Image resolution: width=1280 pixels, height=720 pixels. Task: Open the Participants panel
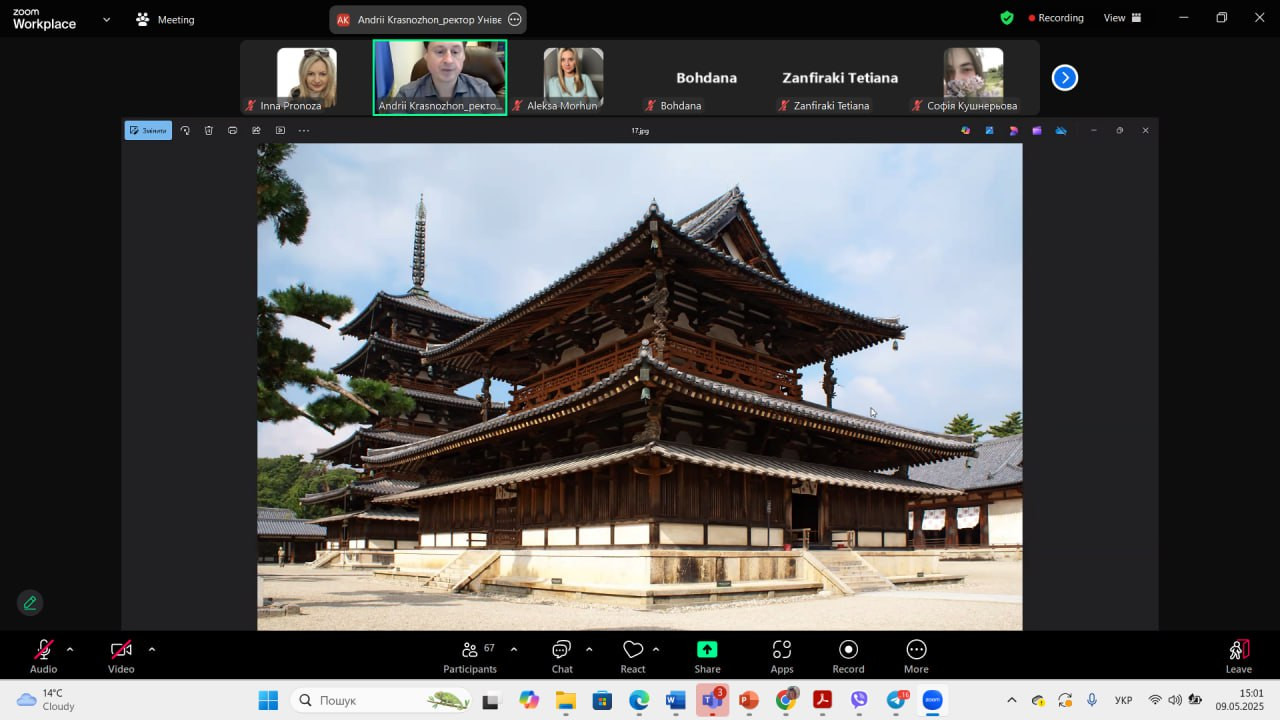pos(470,655)
